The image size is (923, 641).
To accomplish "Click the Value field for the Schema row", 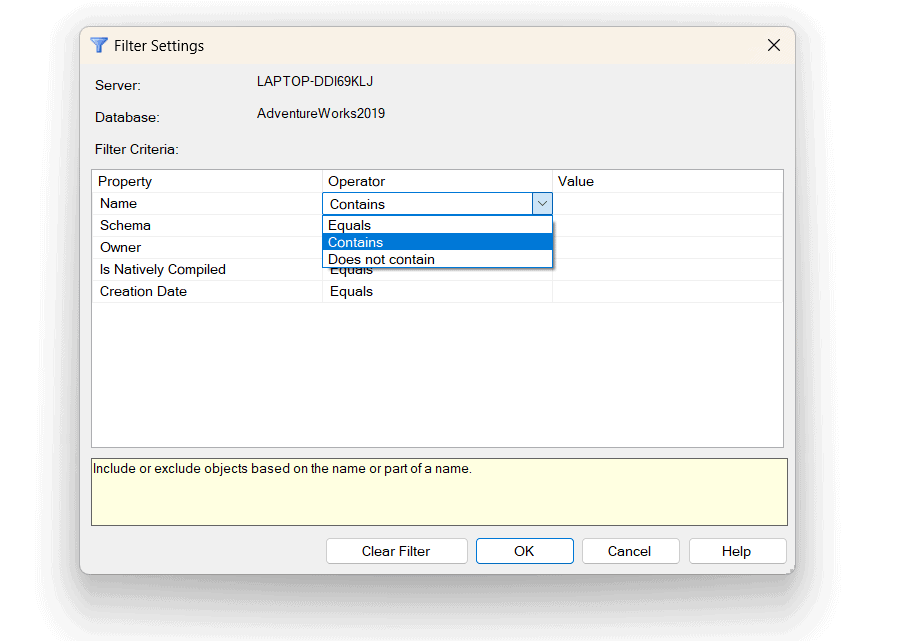I will [667, 225].
